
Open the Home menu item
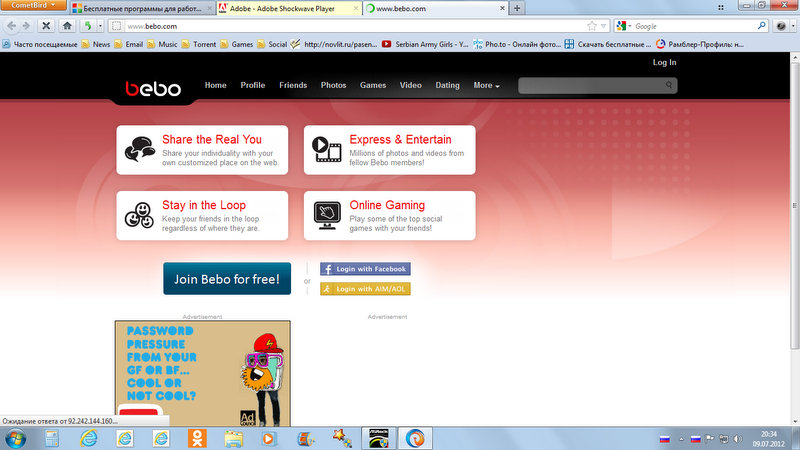coord(215,85)
